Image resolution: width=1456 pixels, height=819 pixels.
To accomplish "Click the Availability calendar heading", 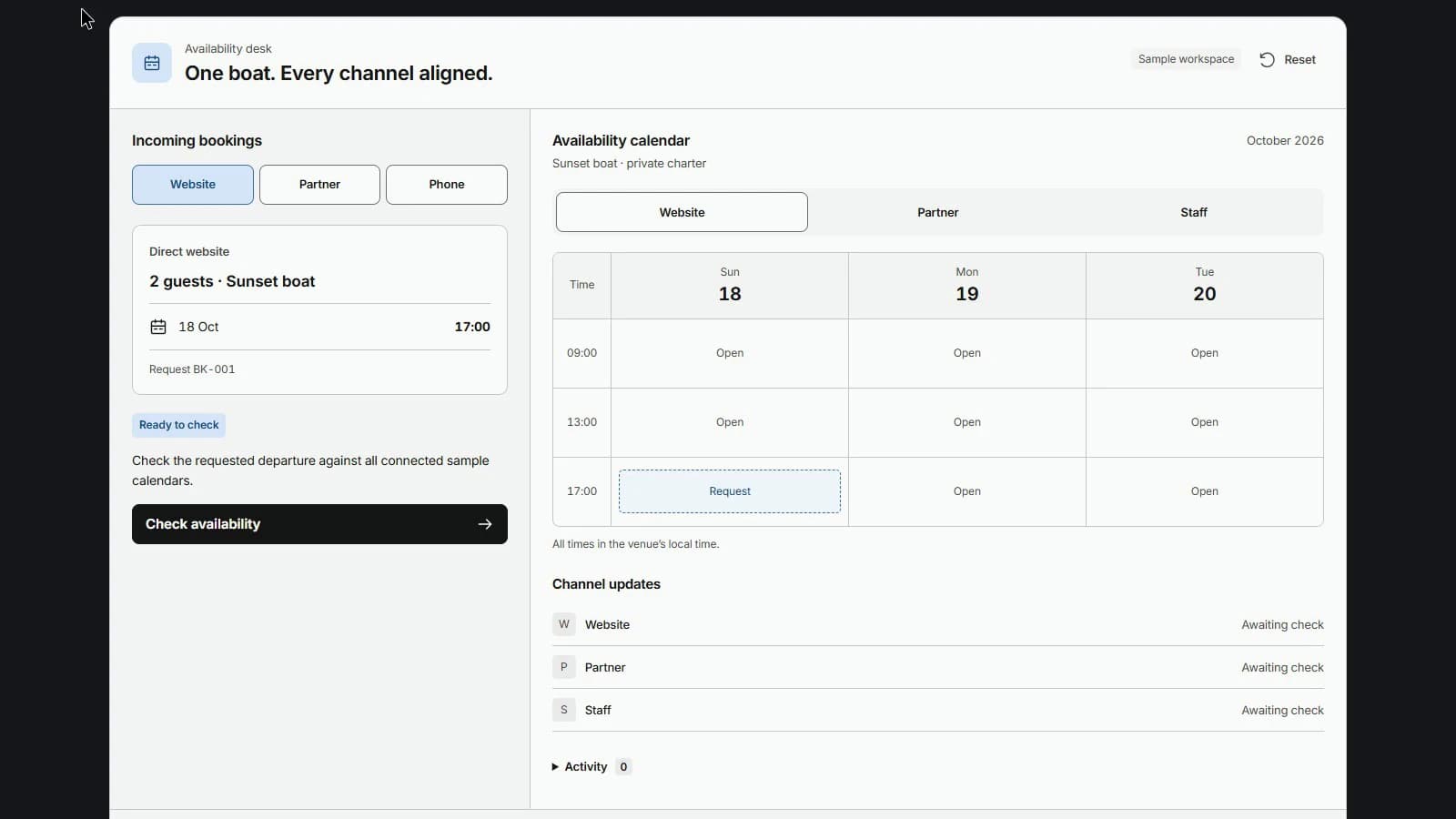I will pyautogui.click(x=621, y=141).
